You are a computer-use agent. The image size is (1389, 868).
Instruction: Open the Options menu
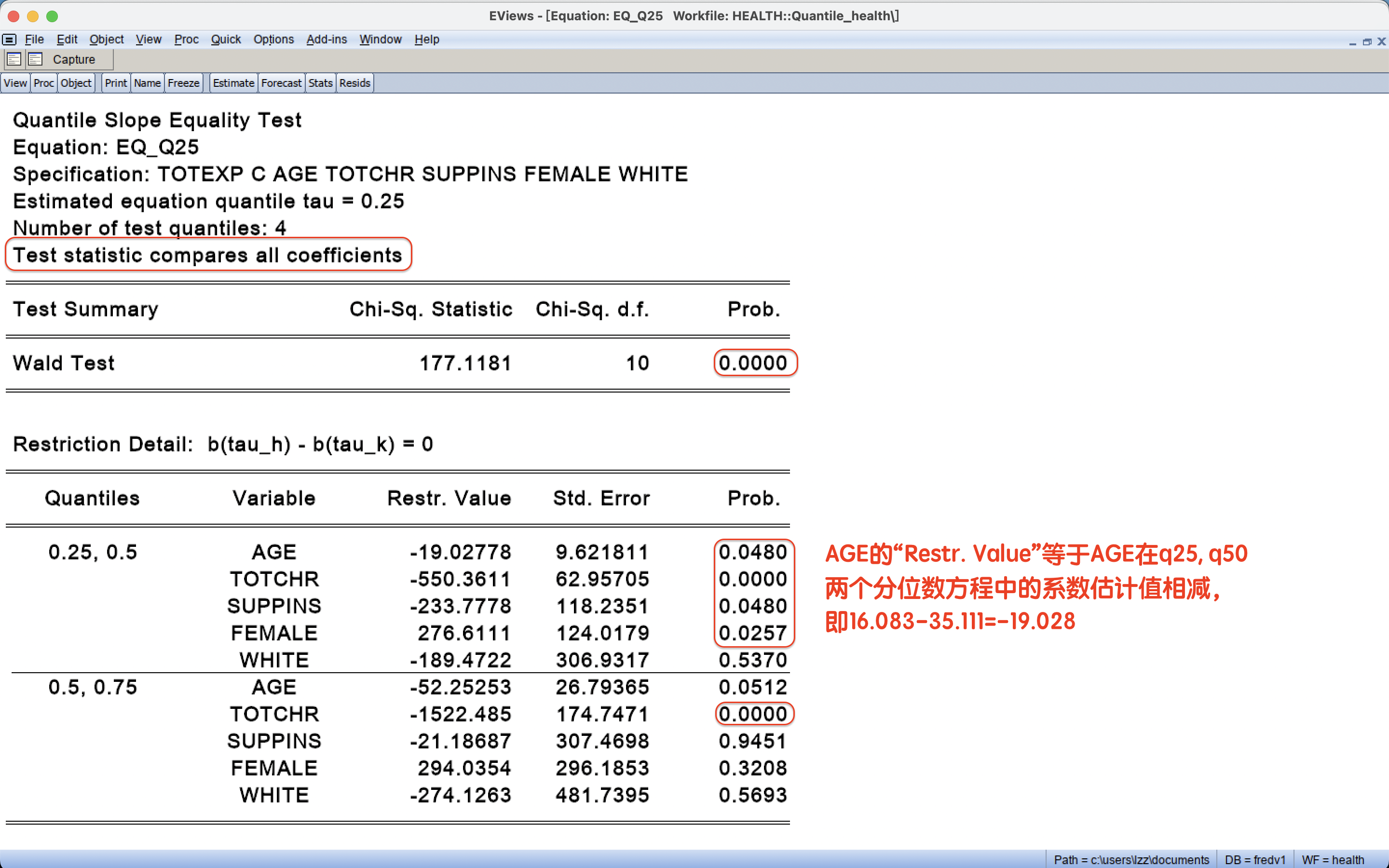273,39
